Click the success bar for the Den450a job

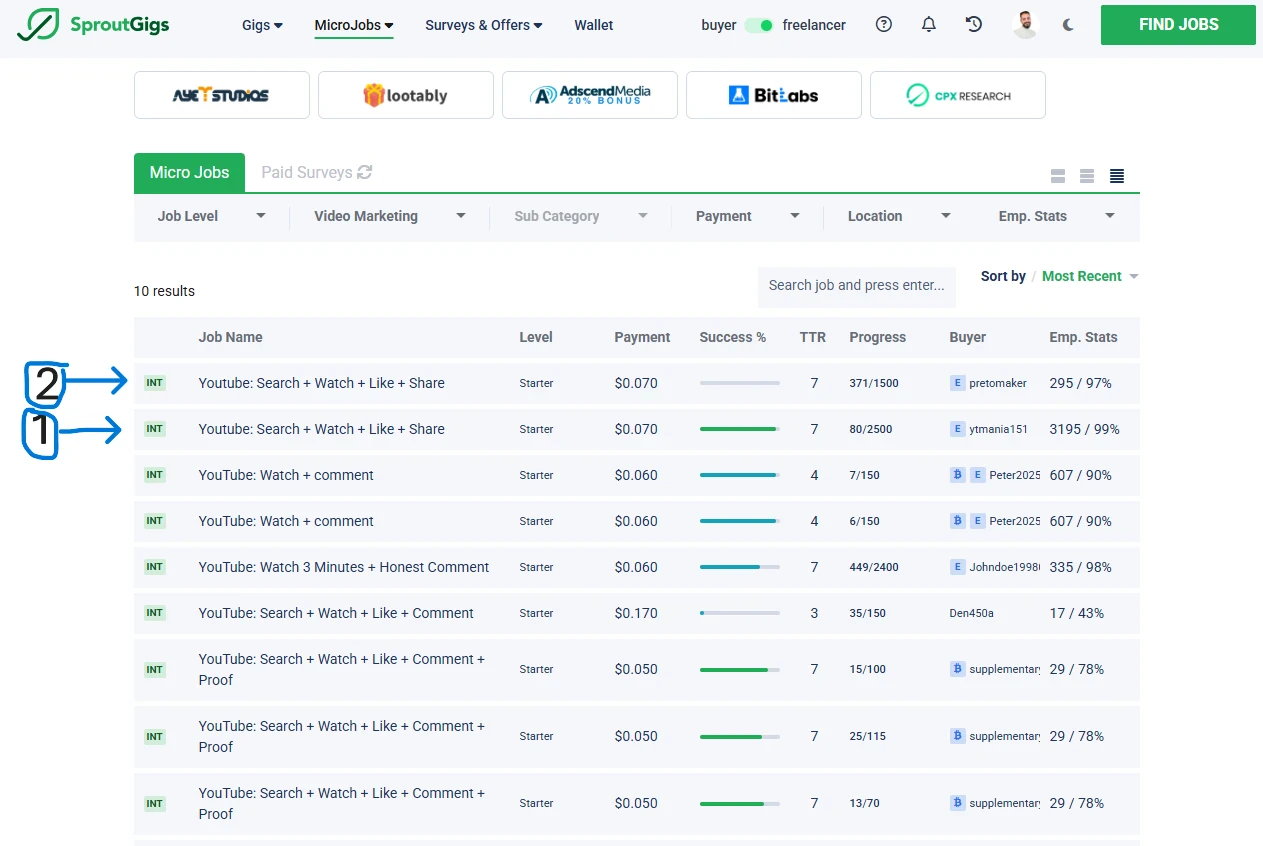739,613
